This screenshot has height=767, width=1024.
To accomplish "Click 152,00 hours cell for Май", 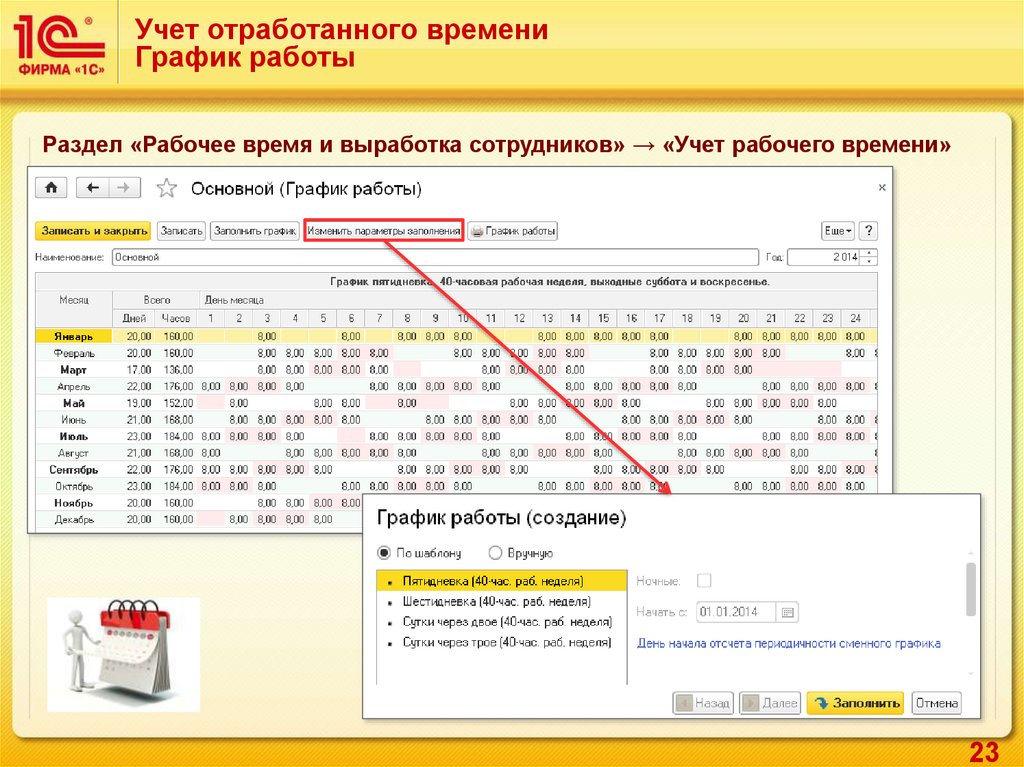I will 178,403.
